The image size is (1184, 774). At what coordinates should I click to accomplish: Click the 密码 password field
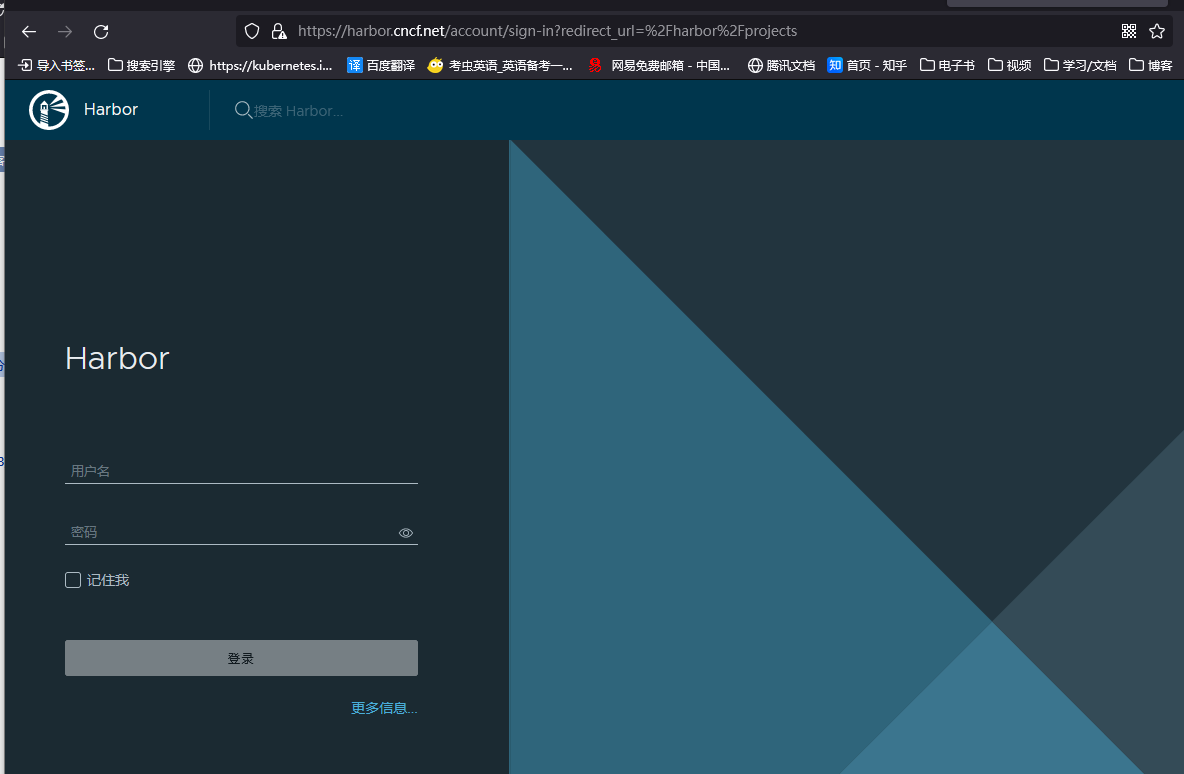pos(241,532)
